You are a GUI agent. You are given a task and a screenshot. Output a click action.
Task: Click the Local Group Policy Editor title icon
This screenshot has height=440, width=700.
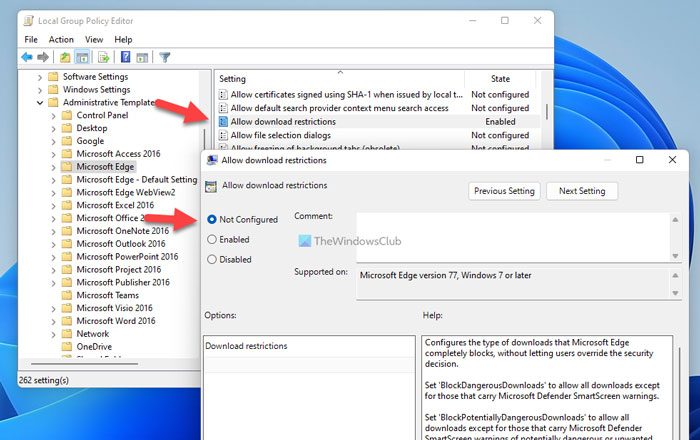pos(29,21)
